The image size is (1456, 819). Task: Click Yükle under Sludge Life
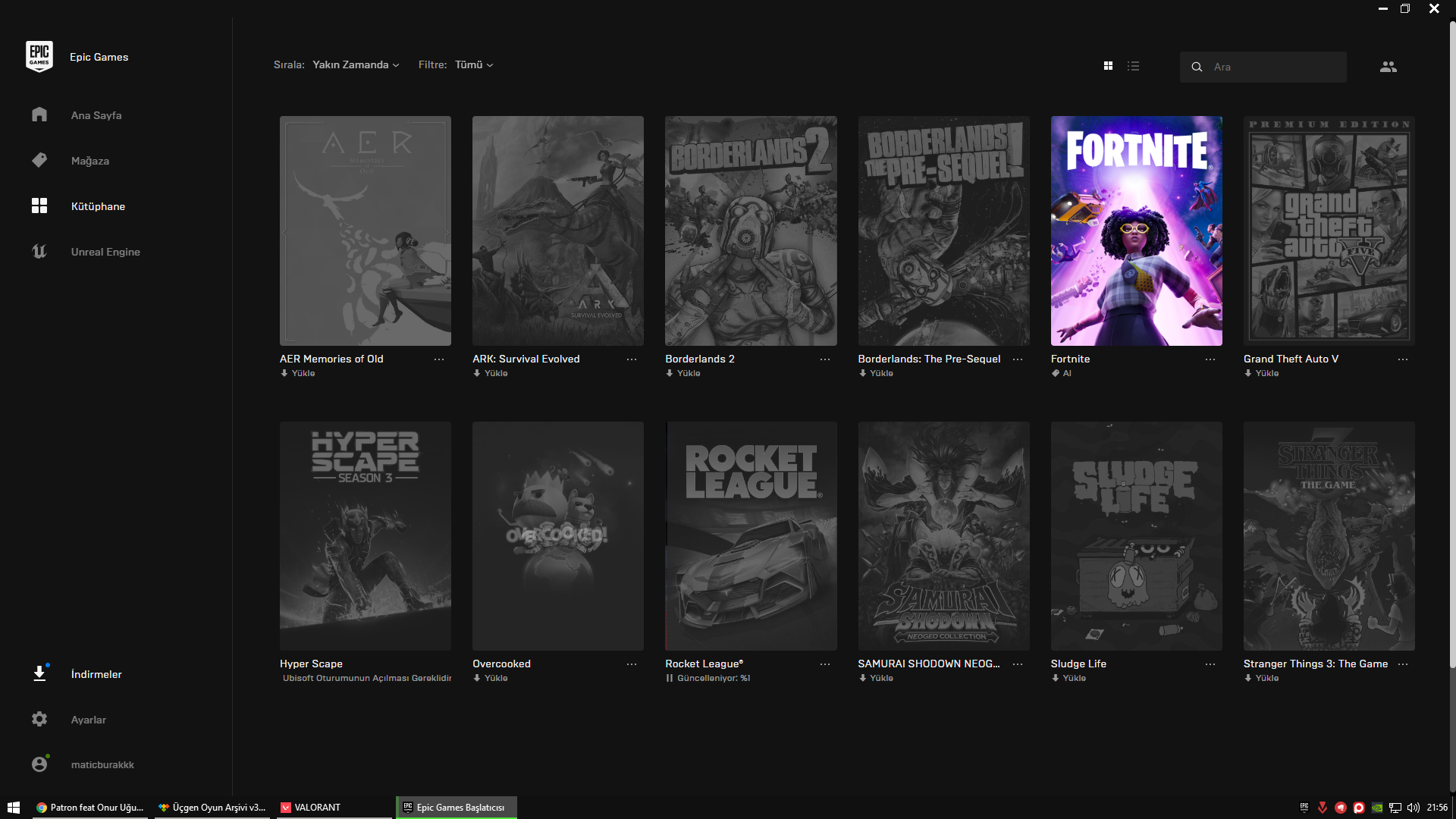1068,678
